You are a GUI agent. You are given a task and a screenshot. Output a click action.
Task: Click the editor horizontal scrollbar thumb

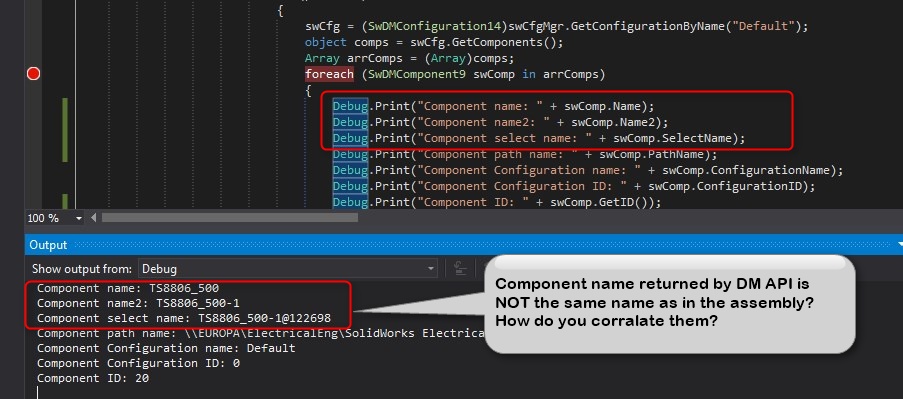tap(230, 218)
